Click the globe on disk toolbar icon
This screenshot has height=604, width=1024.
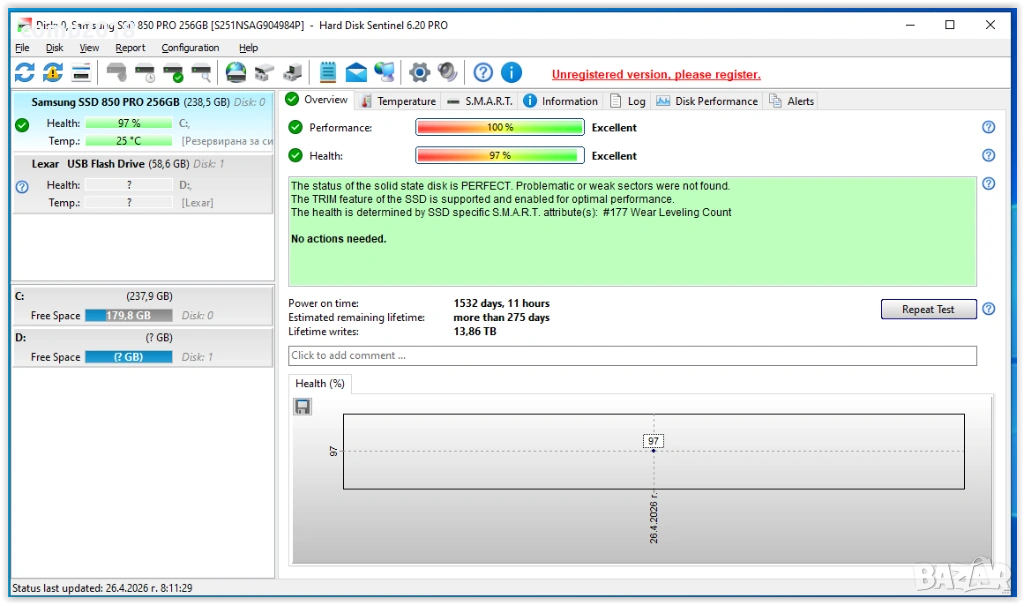(x=235, y=72)
